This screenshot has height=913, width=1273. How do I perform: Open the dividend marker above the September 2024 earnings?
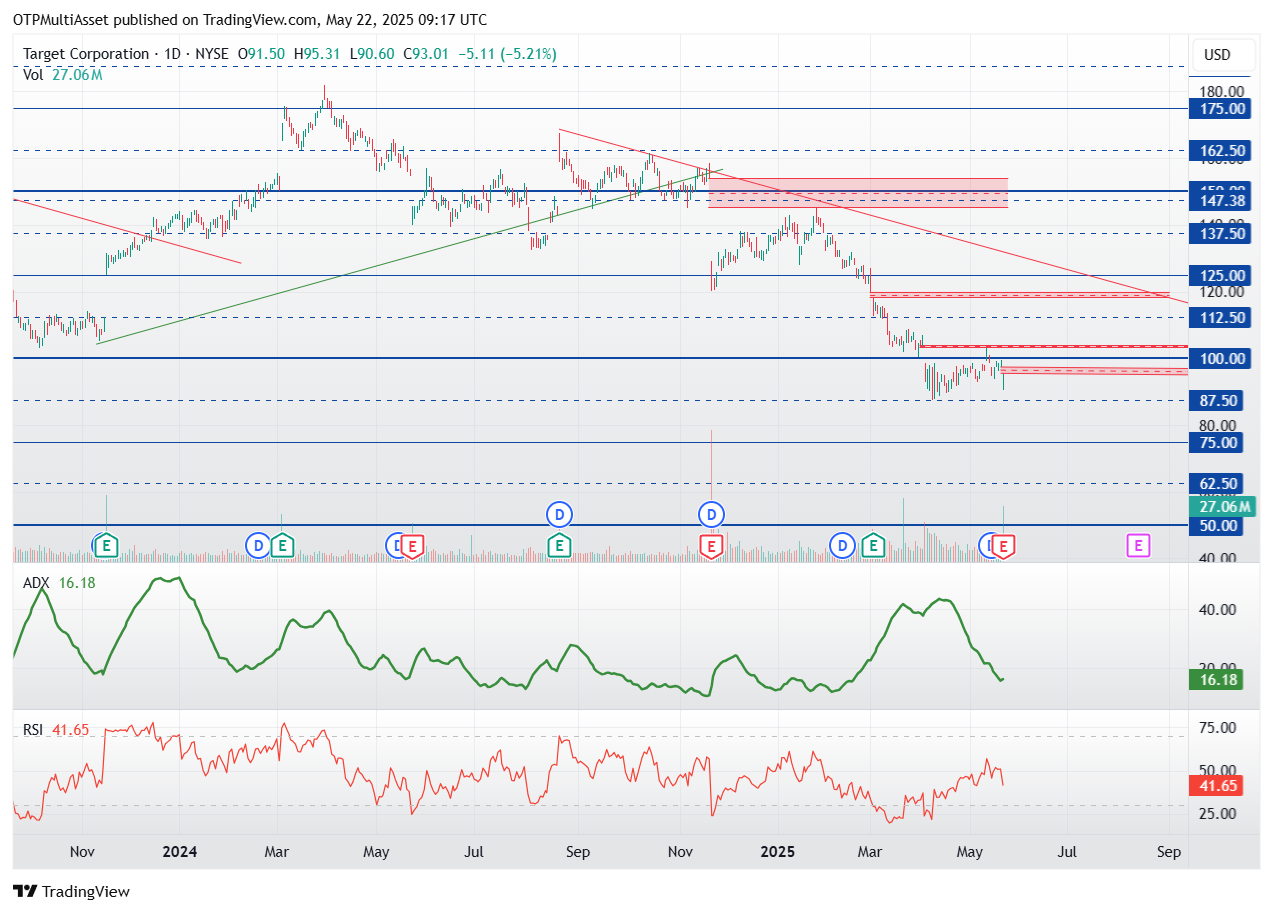[x=559, y=515]
